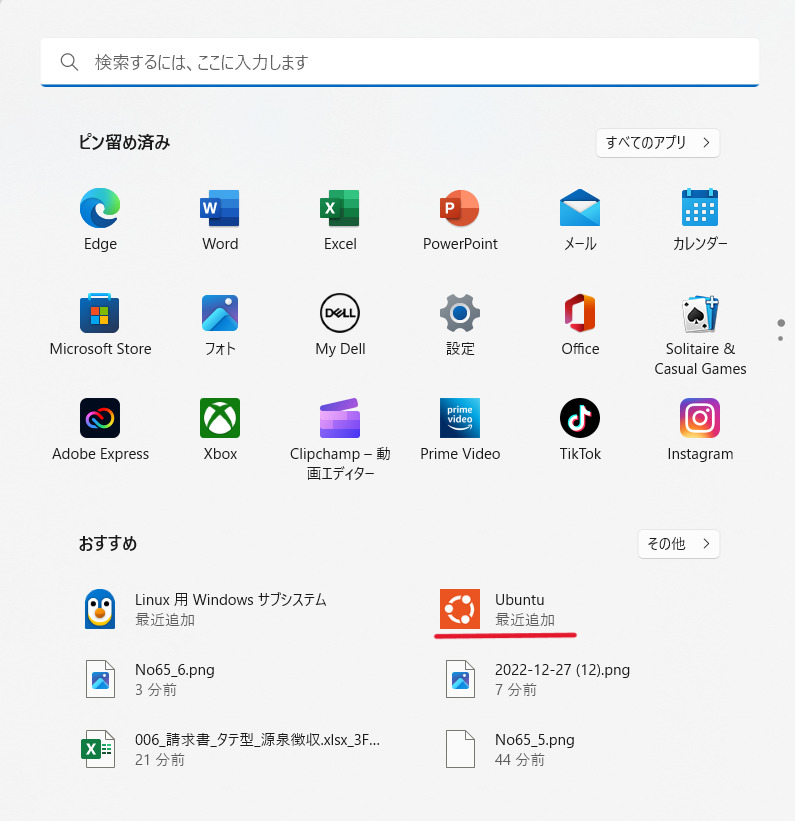The image size is (795, 821).
Task: Open Linux 用 Windows サブシステム penguin icon
Action: coord(100,608)
